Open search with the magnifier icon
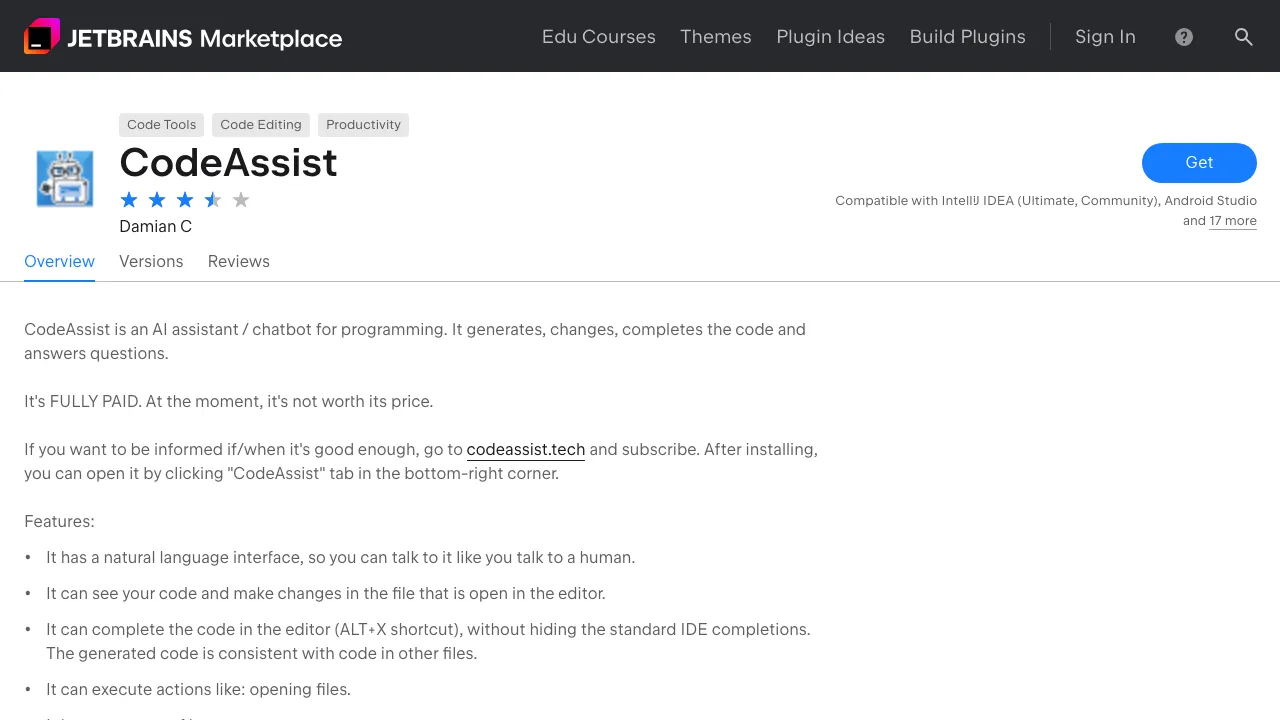 click(1244, 37)
